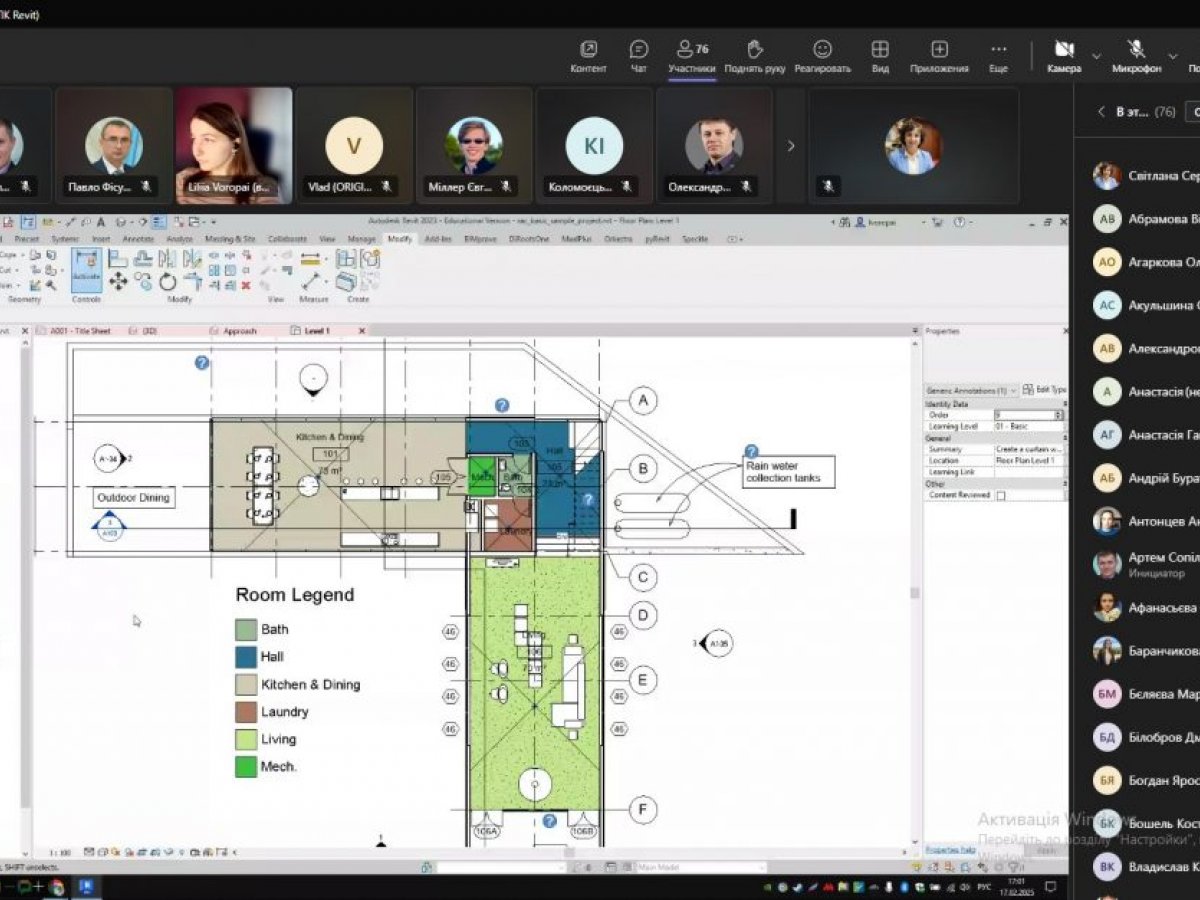
Task: Click the Артем Сопіл Инициатор participant entry
Action: 1146,565
